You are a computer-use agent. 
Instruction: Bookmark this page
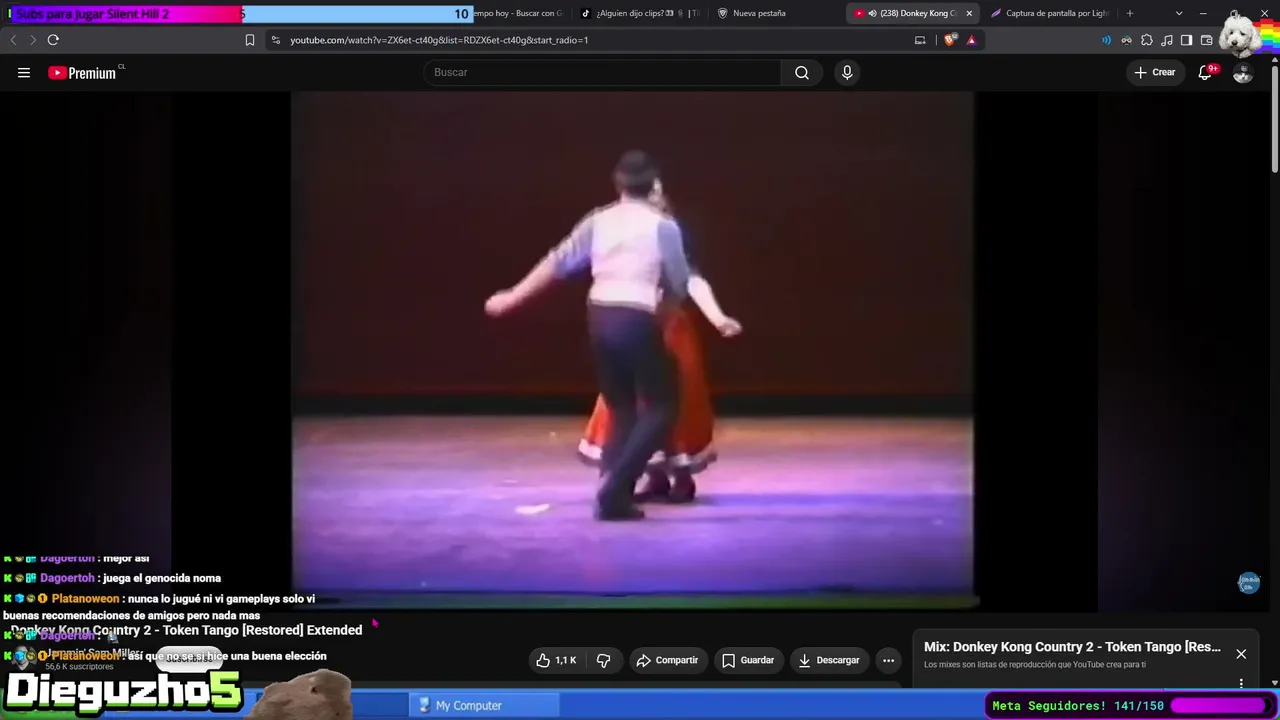point(250,40)
